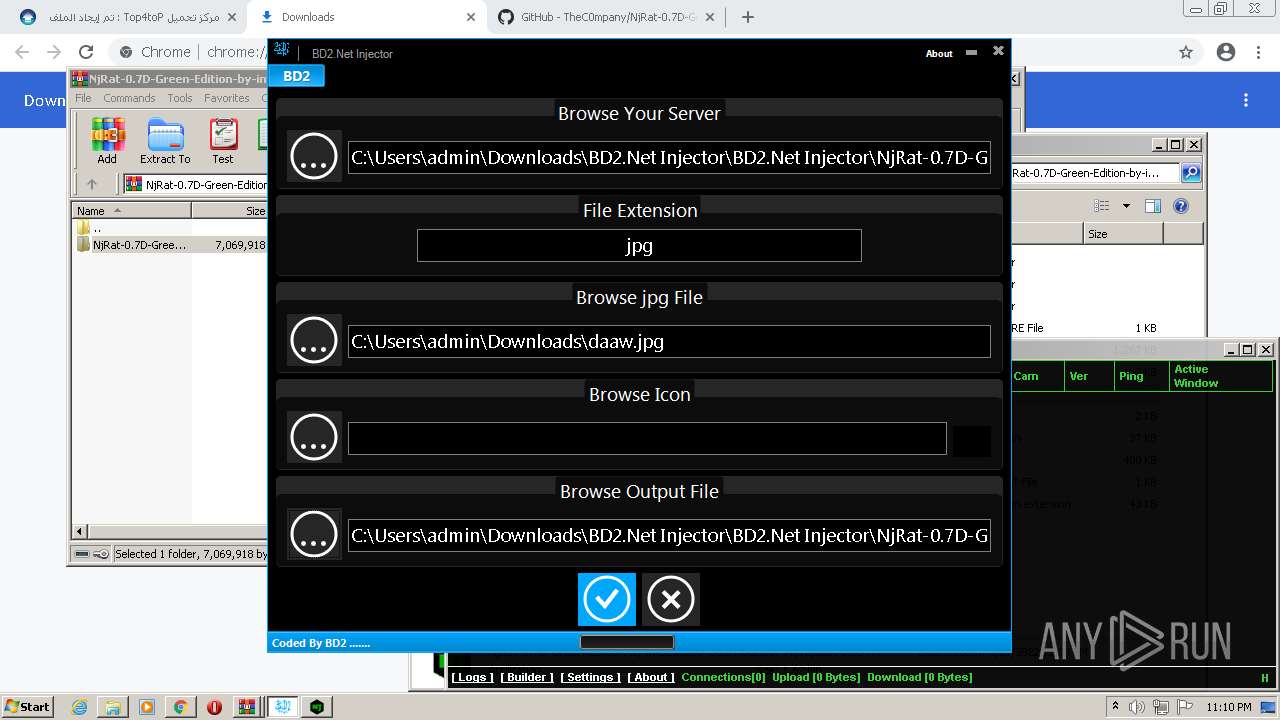Toggle the Explorer preview pane icon

tap(1153, 206)
